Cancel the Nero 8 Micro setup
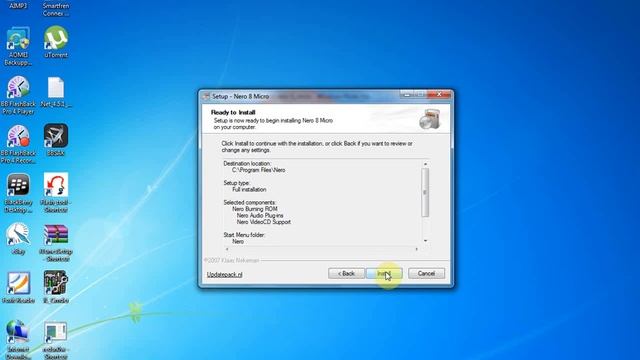This screenshot has width=640, height=360. (426, 273)
